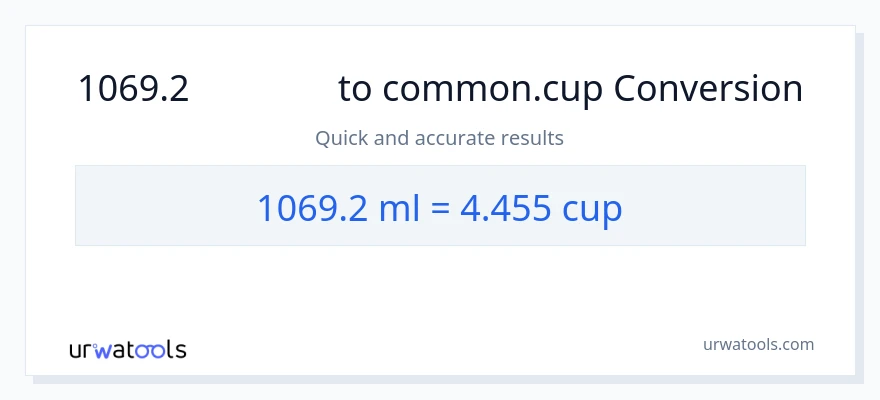Open the urwatools.com link
The width and height of the screenshot is (880, 400).
tap(757, 344)
